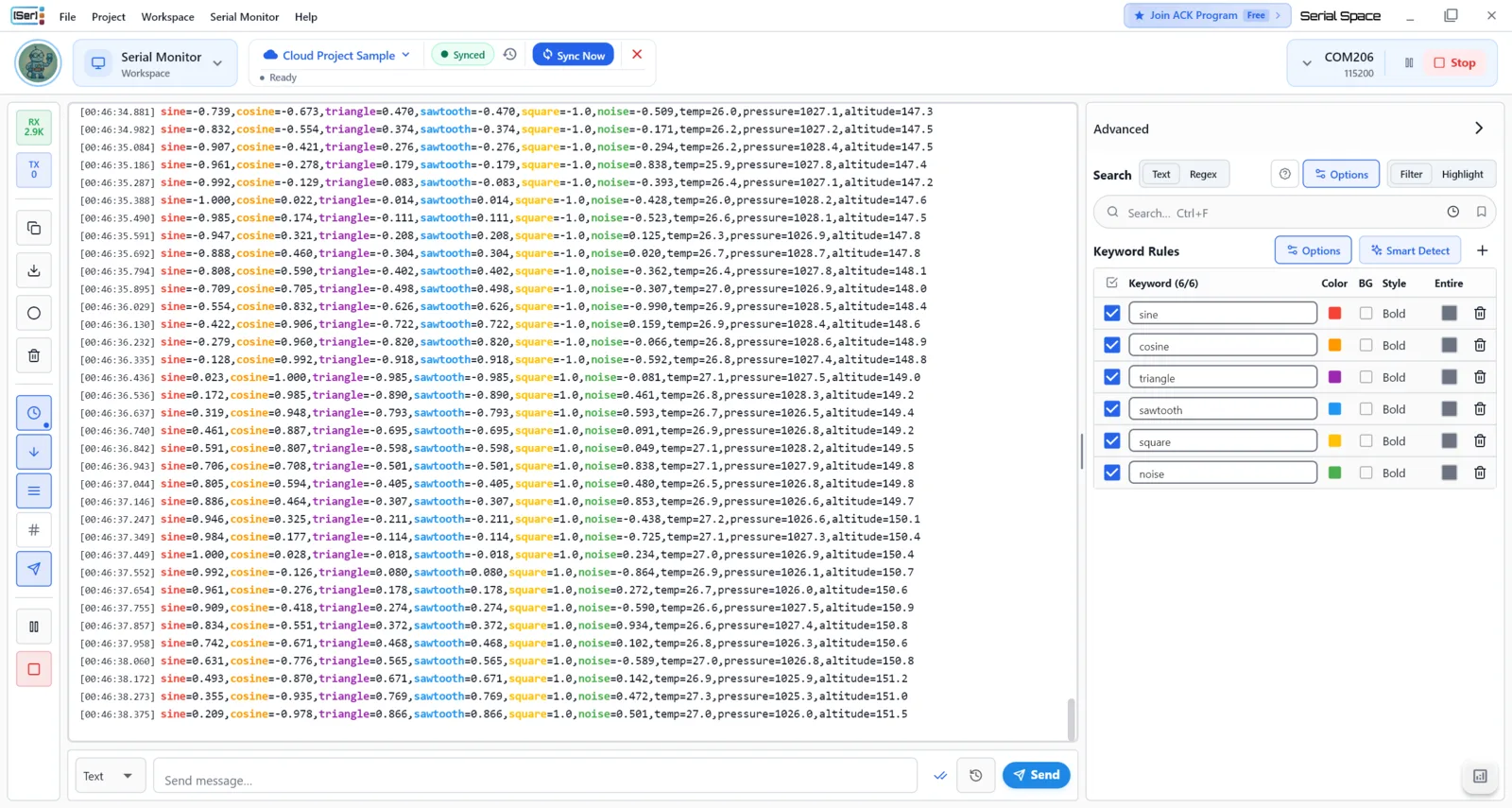Screen dimensions: 1512x808
Task: Toggle the timestamp clock icon
Action: click(x=34, y=413)
